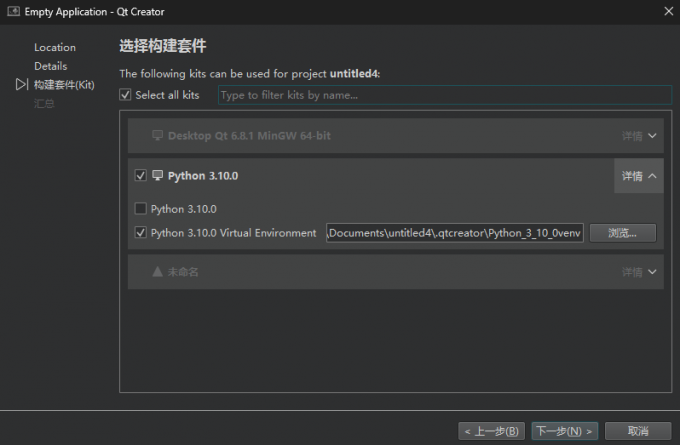Expand 详情 for the 未命名 kit
Screen dimensions: 680x445
(x=638, y=271)
